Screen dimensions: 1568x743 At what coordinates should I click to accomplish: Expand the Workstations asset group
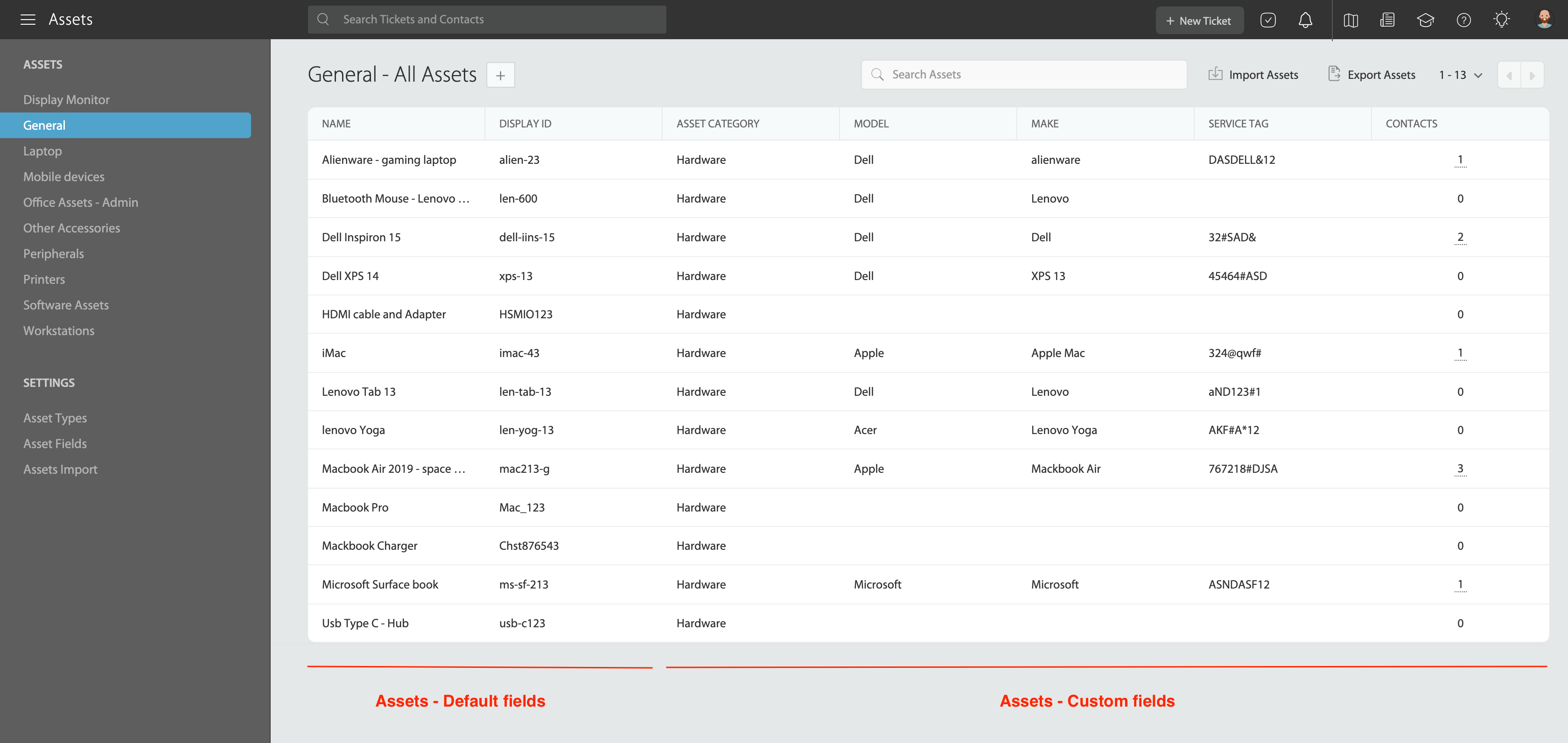coord(59,330)
